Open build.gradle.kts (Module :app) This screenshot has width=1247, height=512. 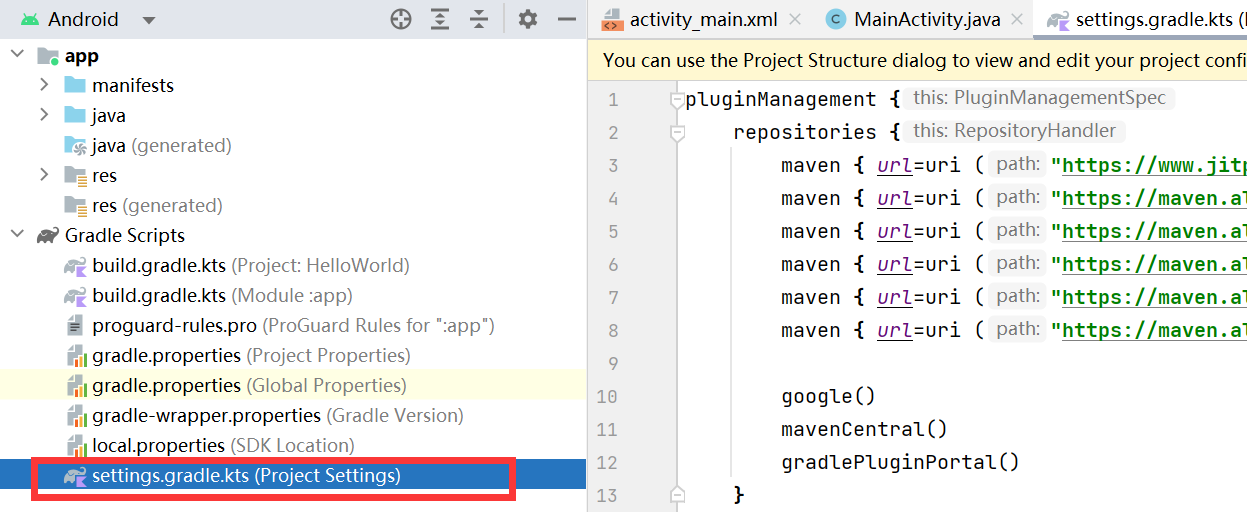tap(208, 296)
